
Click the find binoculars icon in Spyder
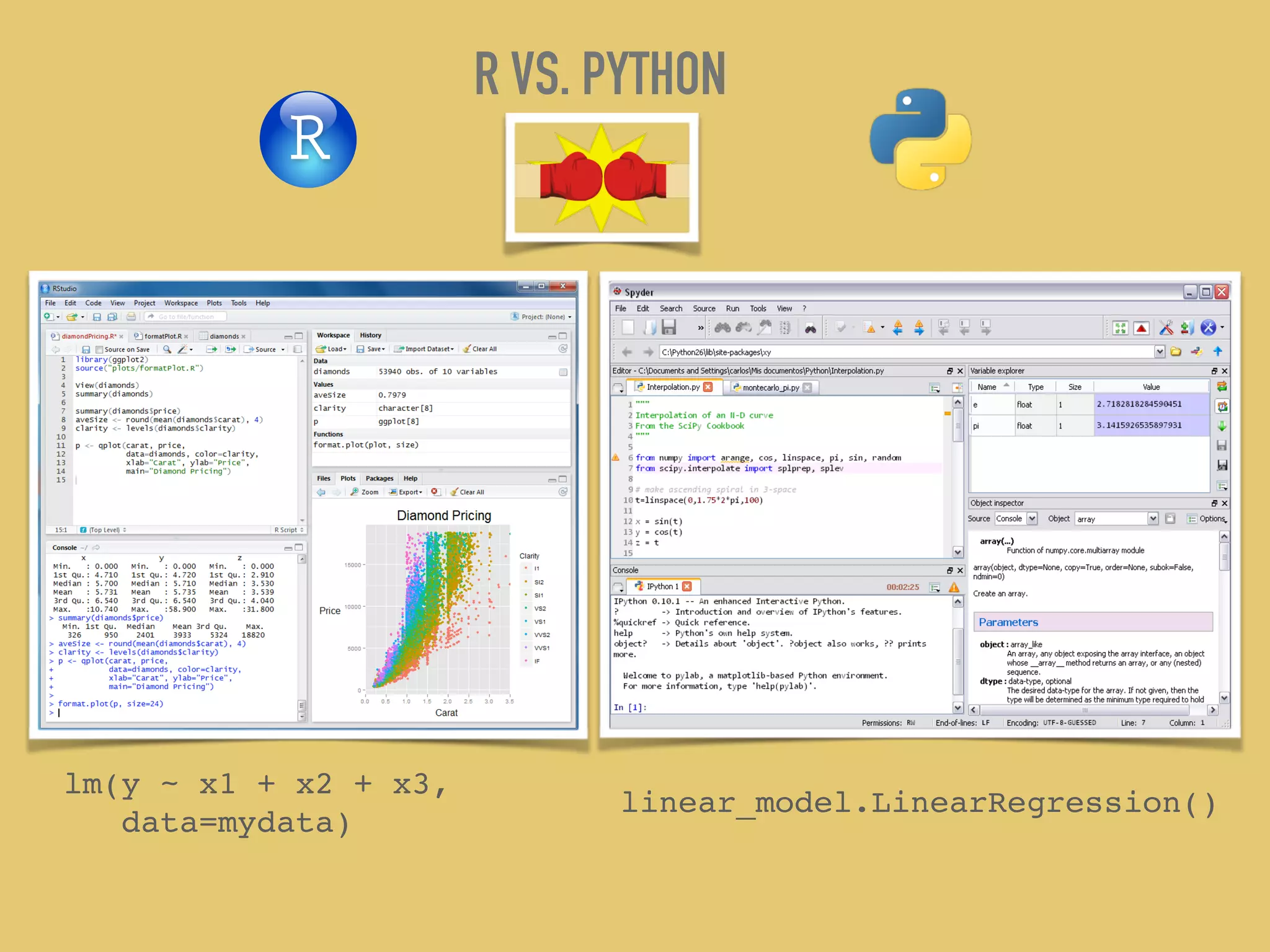click(722, 327)
